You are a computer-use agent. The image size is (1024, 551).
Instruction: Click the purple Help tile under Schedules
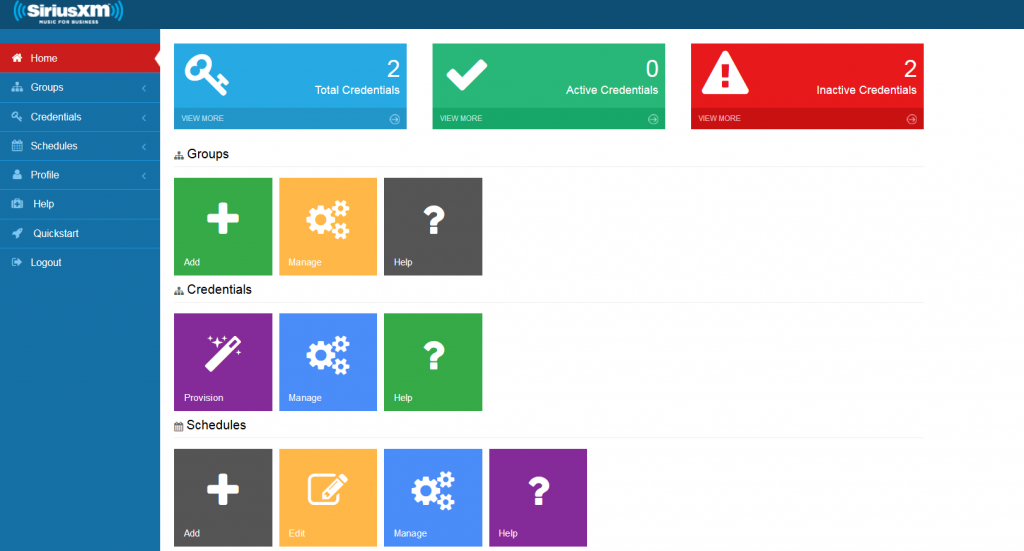point(538,497)
